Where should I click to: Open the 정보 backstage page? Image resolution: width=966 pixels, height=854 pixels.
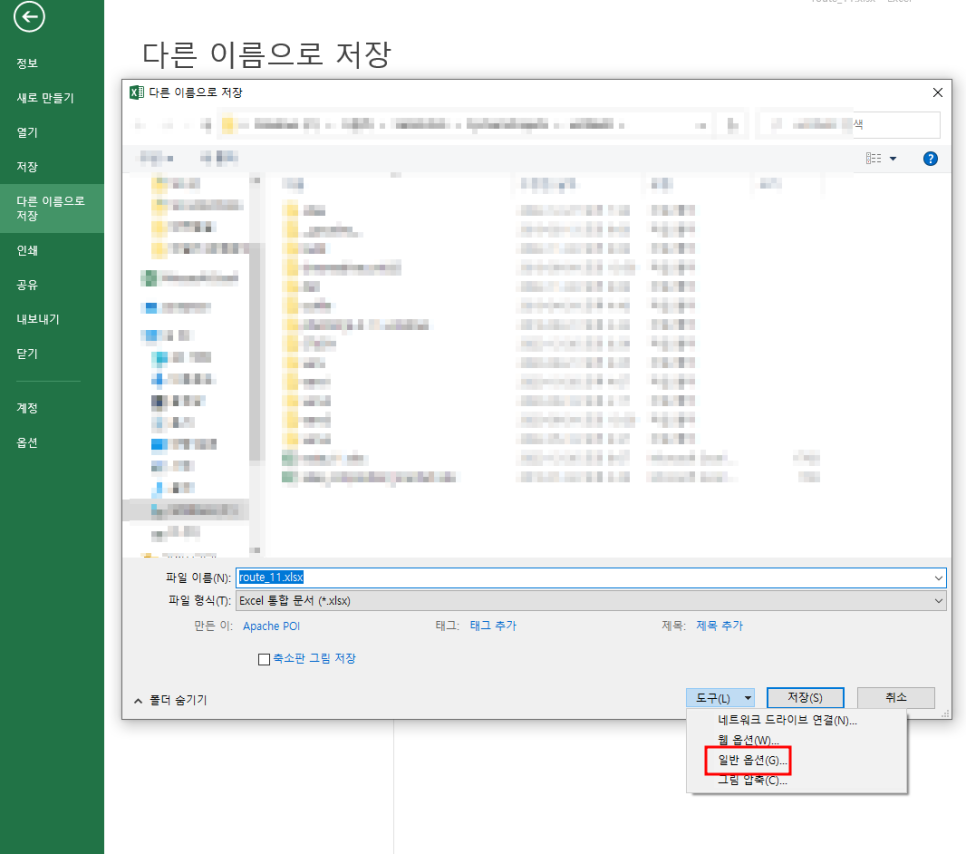(x=27, y=63)
